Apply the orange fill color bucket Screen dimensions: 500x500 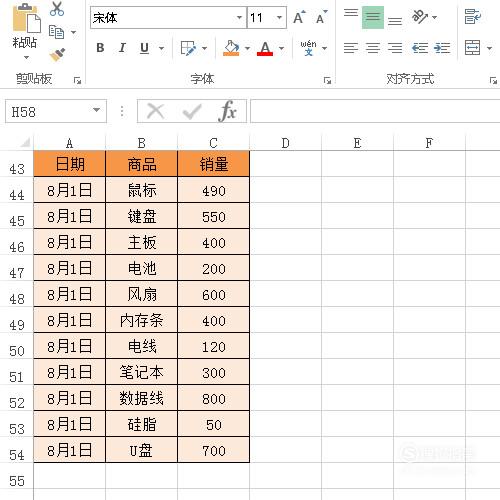click(231, 48)
